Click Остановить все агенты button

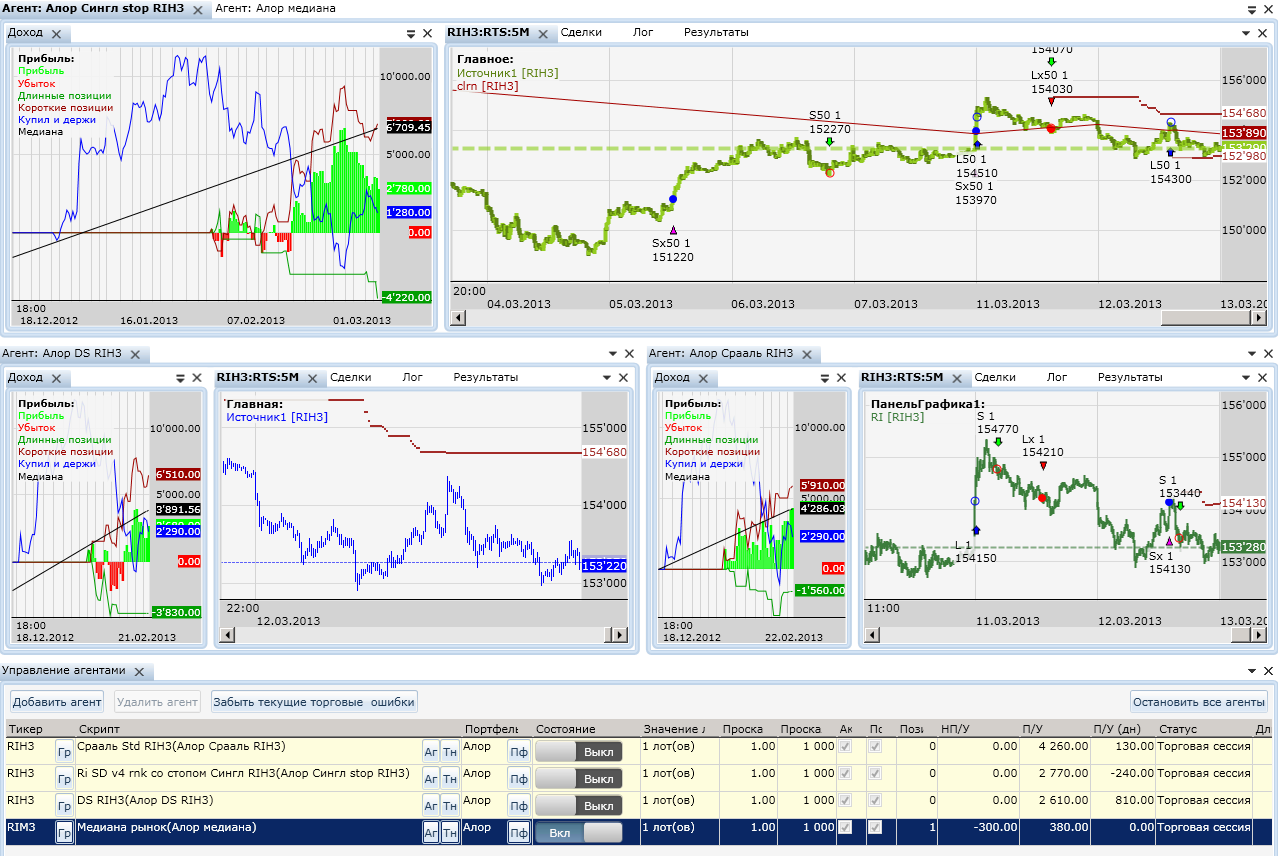coord(1199,702)
